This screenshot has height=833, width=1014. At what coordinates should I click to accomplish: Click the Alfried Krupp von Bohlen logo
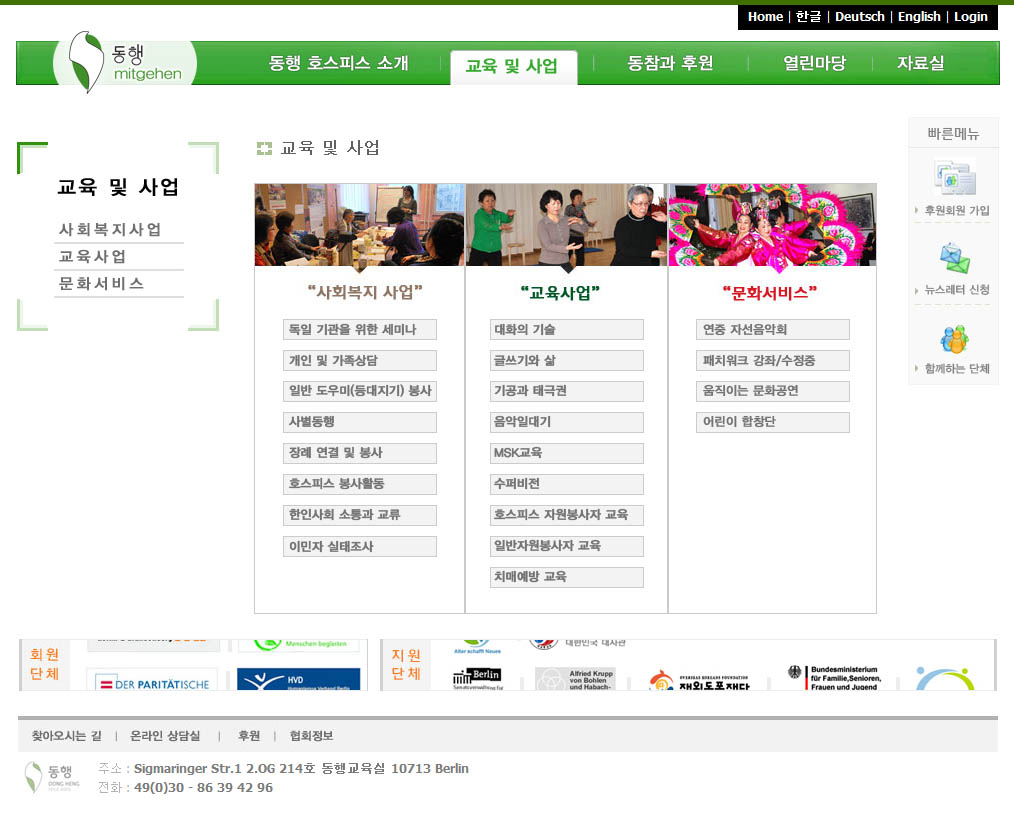pos(576,679)
